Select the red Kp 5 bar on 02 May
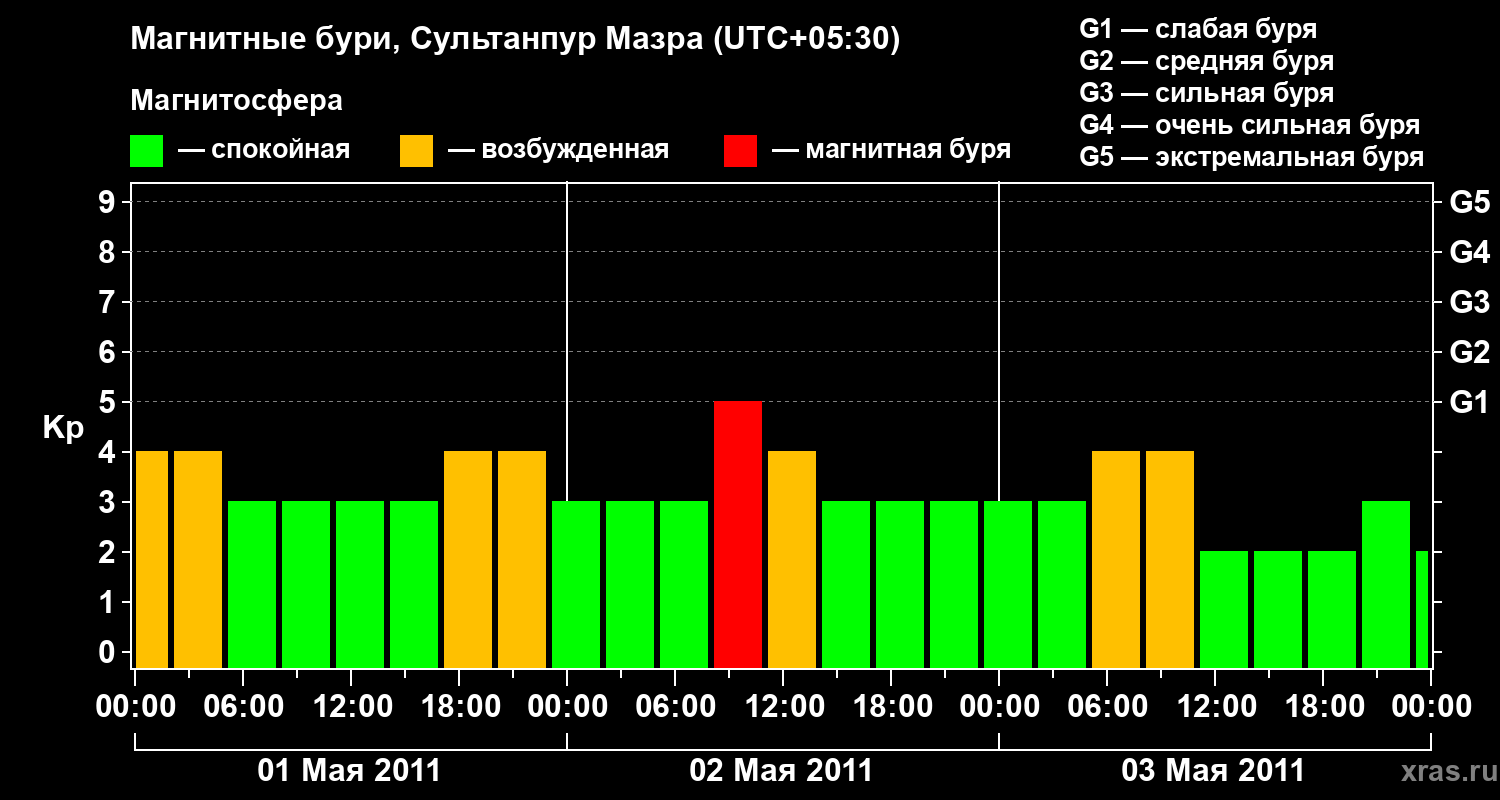Image resolution: width=1500 pixels, height=800 pixels. [x=738, y=534]
